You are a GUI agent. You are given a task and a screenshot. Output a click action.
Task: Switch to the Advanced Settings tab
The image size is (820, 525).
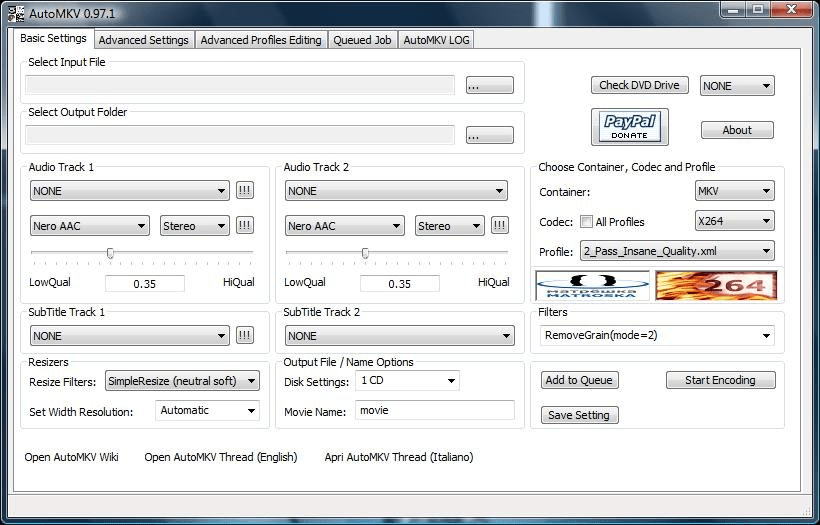[143, 40]
